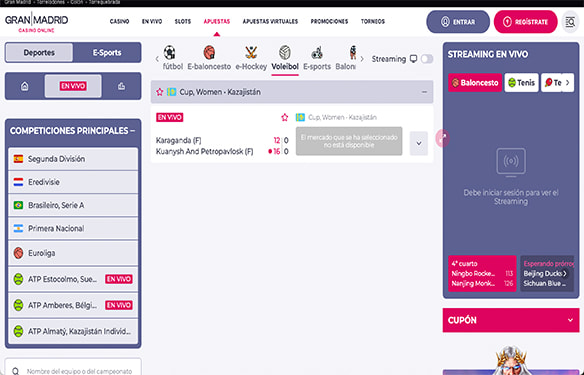Open the Gran Madrid Casino Online logo

(x=36, y=22)
